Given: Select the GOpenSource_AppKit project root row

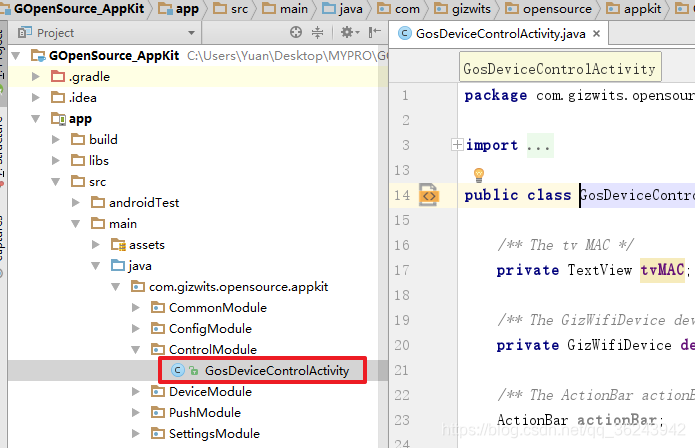Looking at the screenshot, I should (197, 56).
